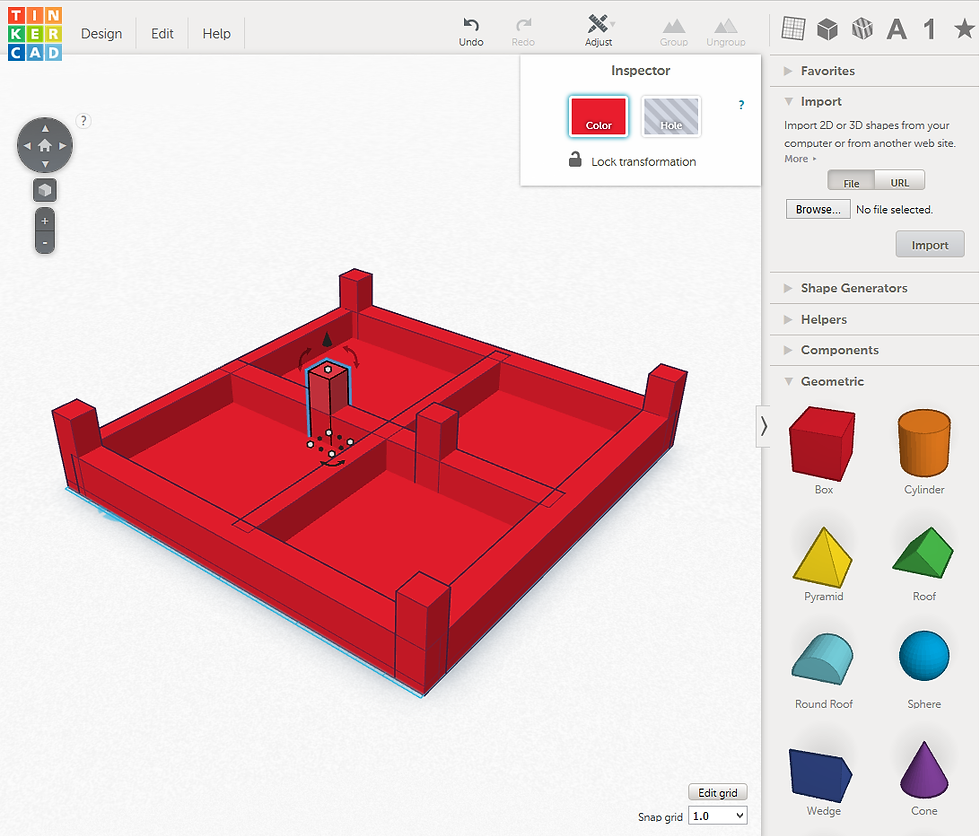Reset the camera to home view
980x836 pixels.
(x=44, y=146)
